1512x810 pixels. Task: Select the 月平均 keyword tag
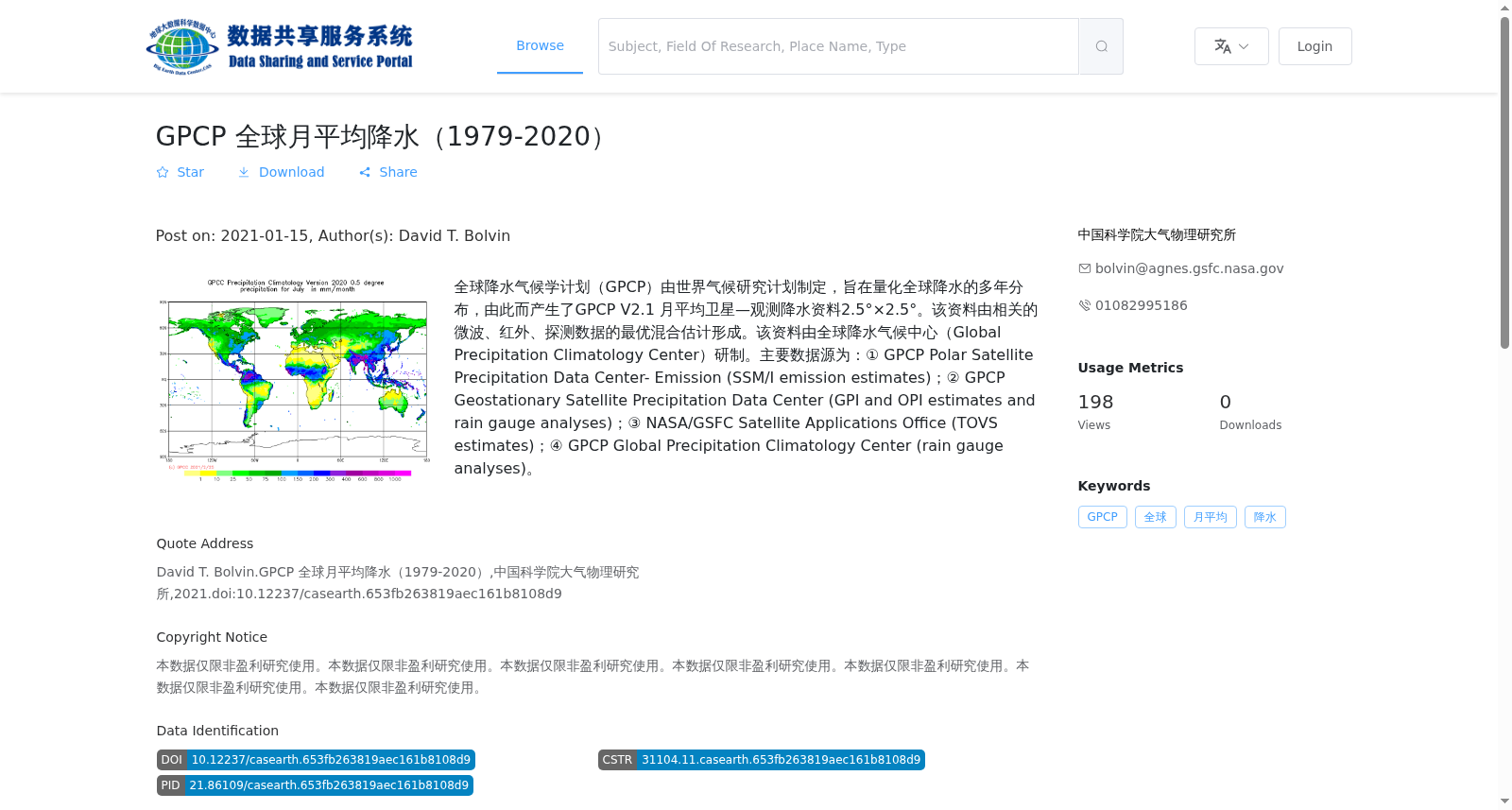1210,517
